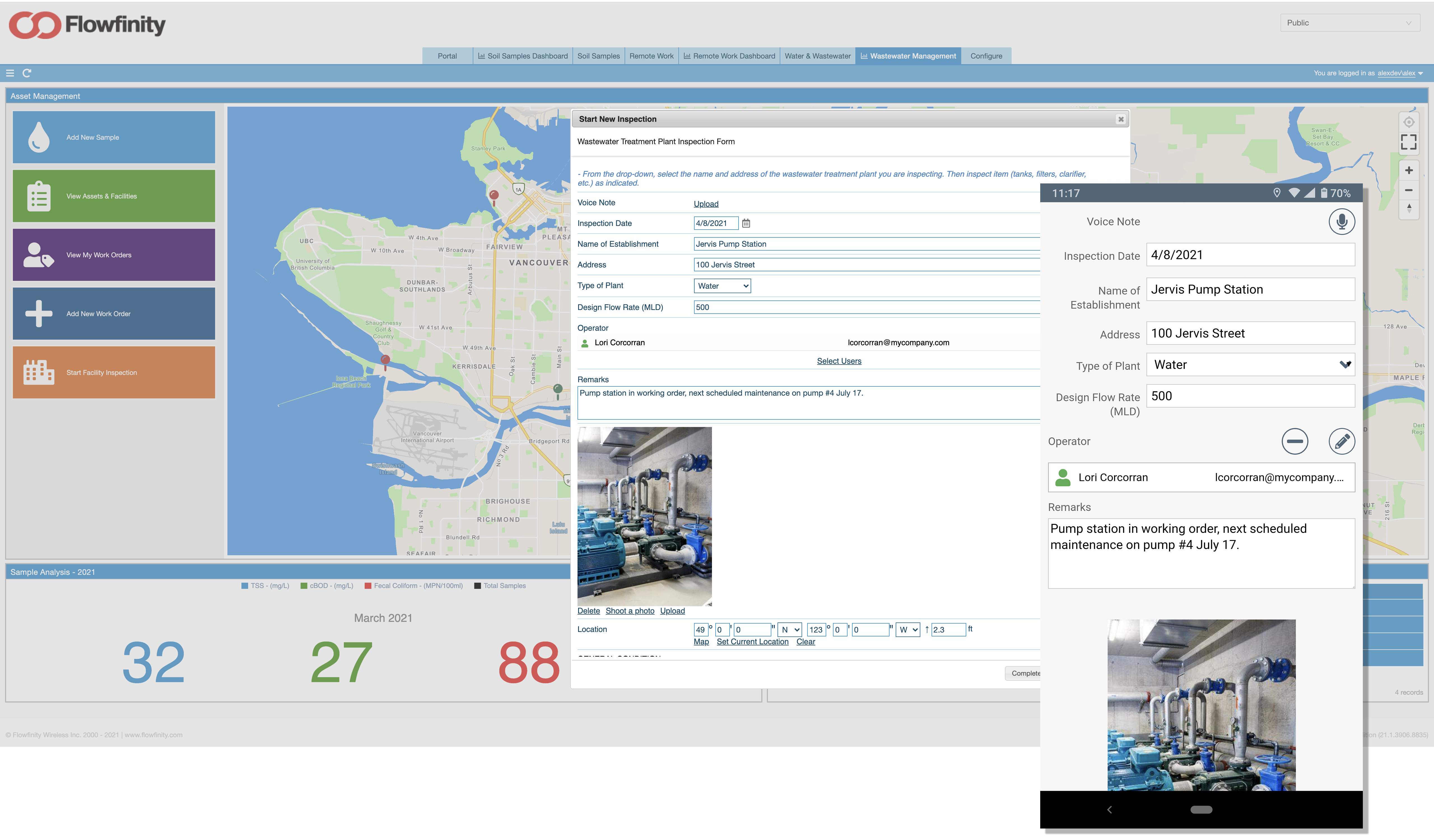
Task: Toggle TSS series in chart legend
Action: 266,586
